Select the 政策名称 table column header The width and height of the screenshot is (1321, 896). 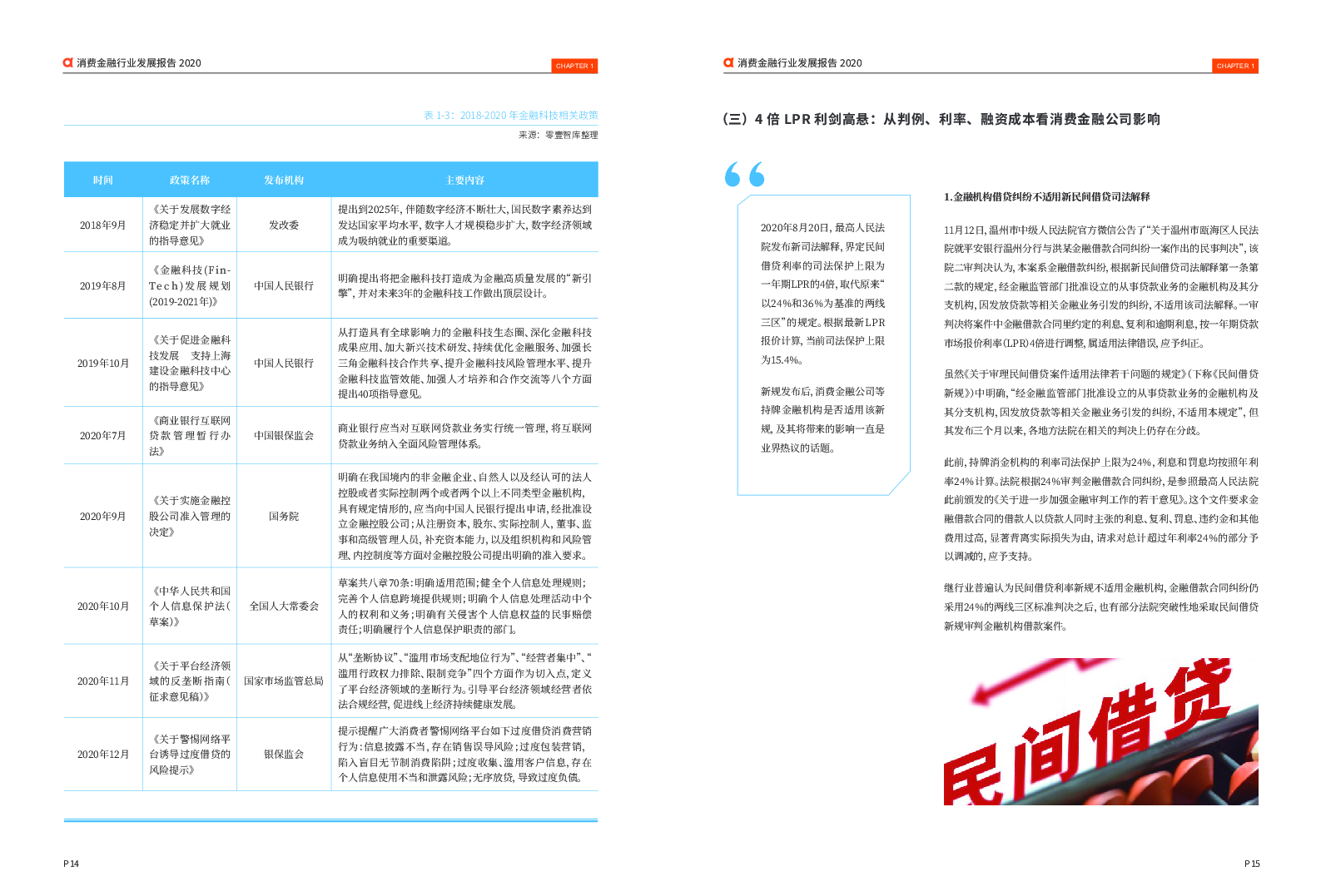(x=190, y=180)
